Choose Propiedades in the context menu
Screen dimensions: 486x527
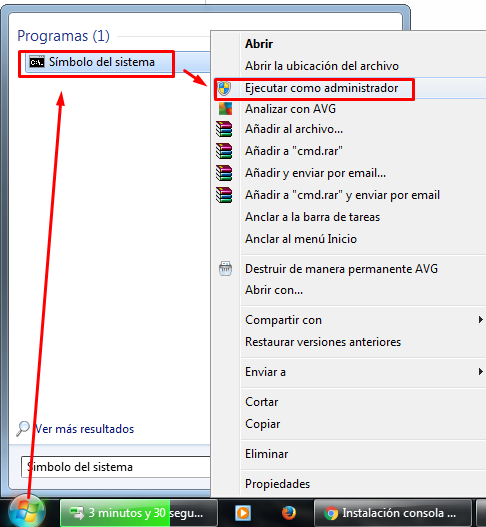[277, 484]
